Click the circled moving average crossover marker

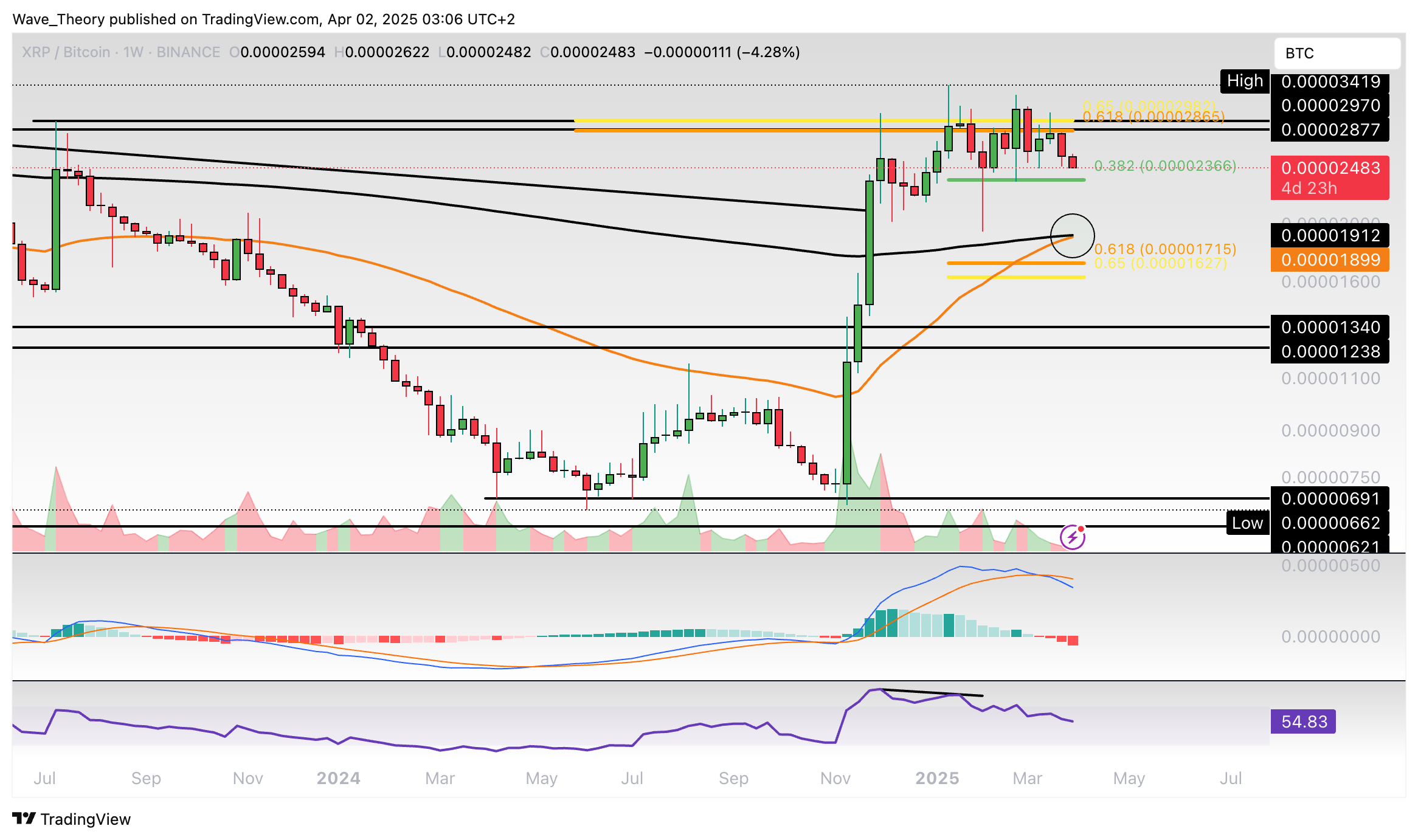coord(1072,236)
